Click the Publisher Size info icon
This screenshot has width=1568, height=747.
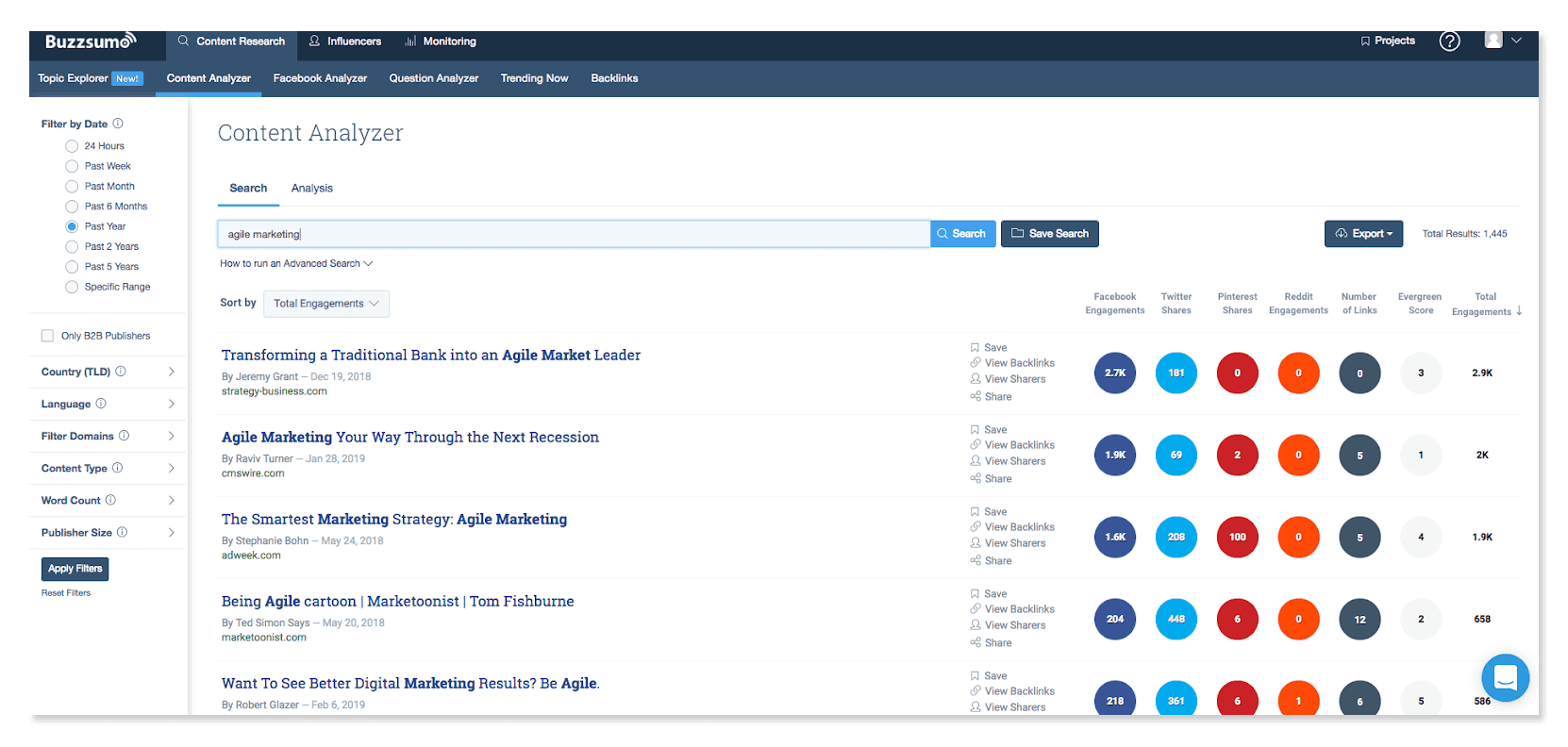pyautogui.click(x=122, y=532)
